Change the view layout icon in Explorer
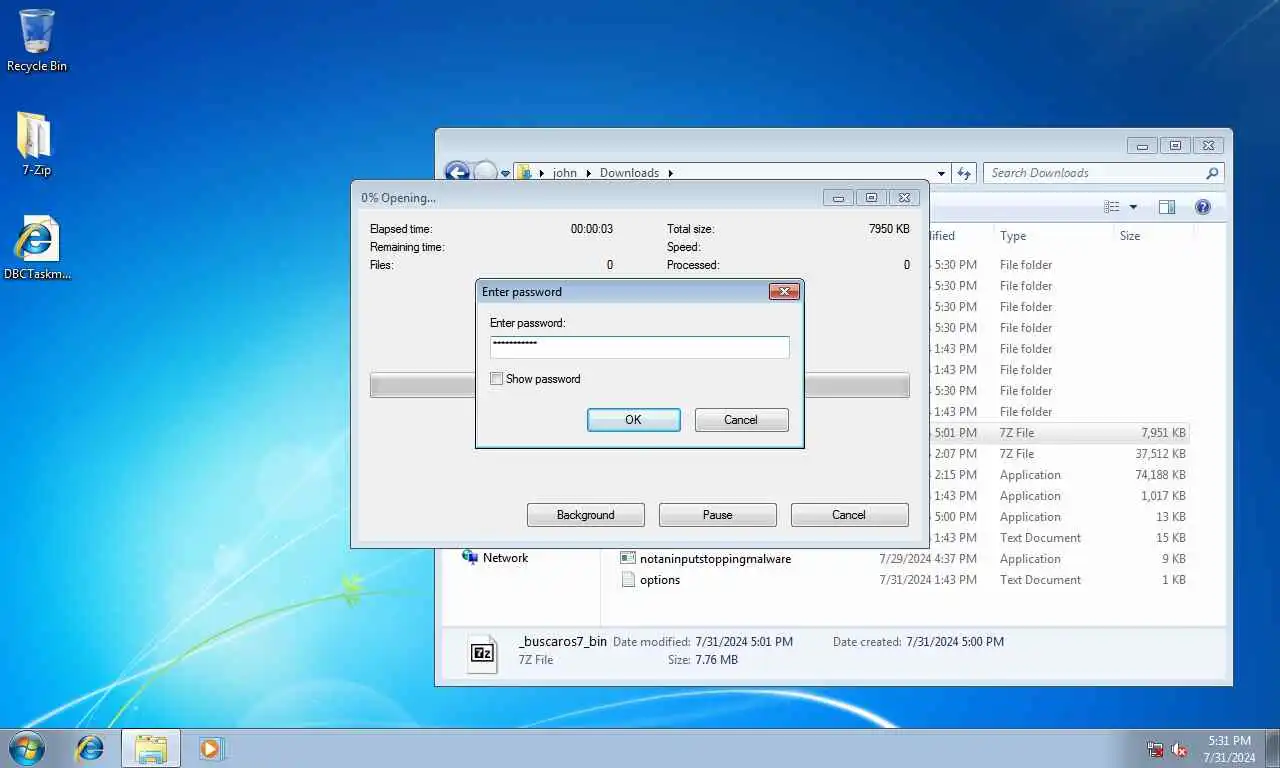 click(x=1112, y=207)
